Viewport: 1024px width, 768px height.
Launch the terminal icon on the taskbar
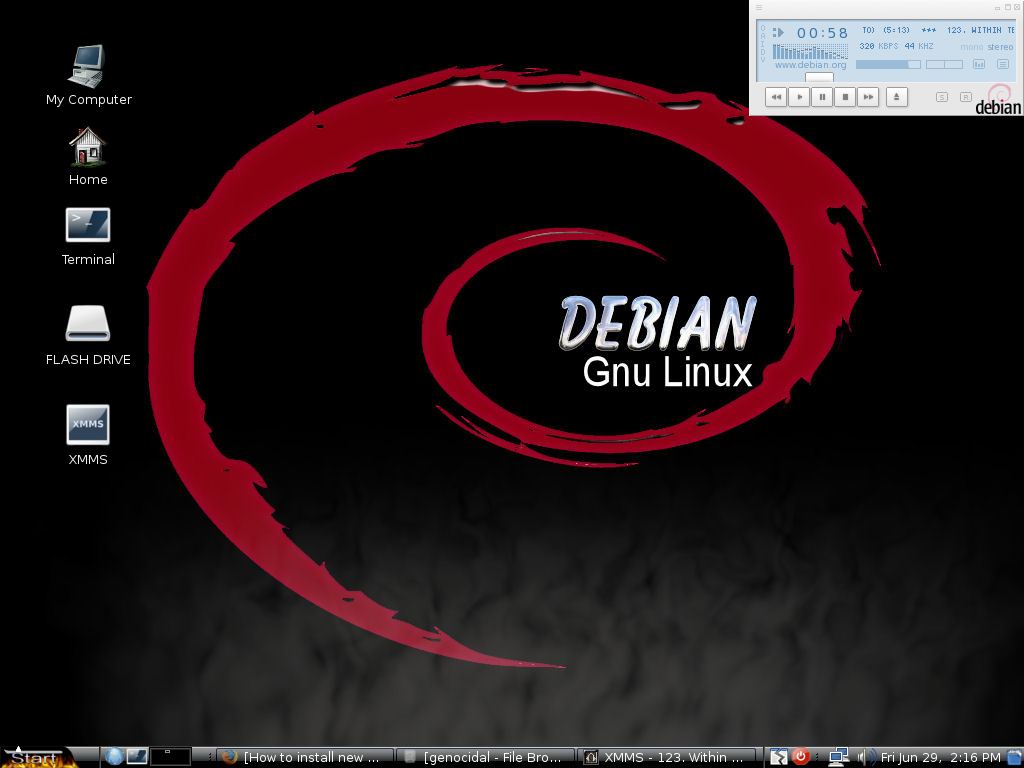pos(136,756)
